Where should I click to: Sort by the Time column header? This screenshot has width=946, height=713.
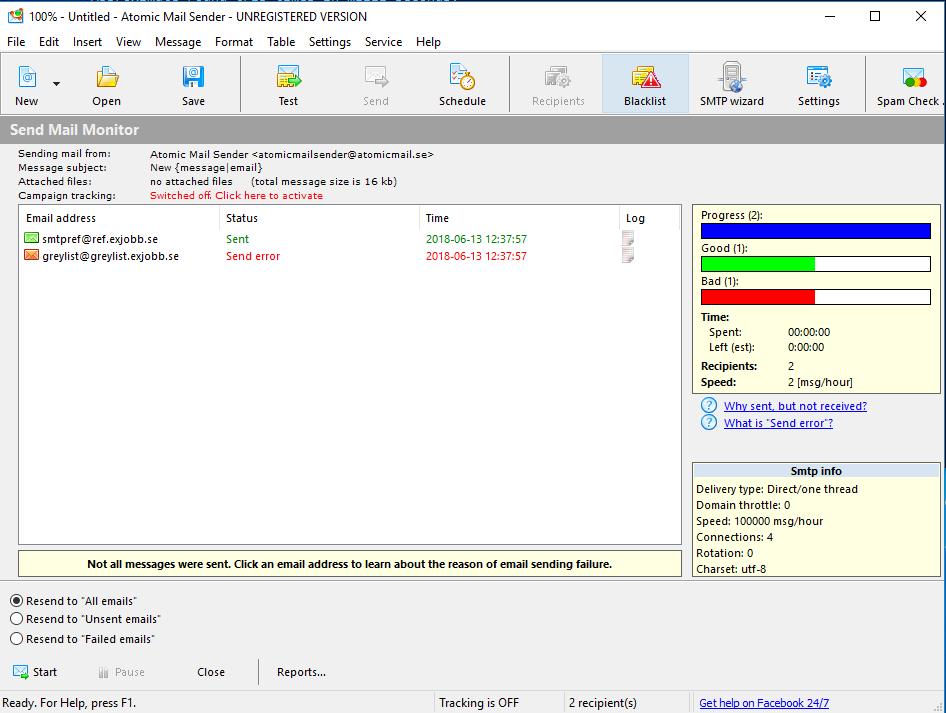[x=519, y=218]
